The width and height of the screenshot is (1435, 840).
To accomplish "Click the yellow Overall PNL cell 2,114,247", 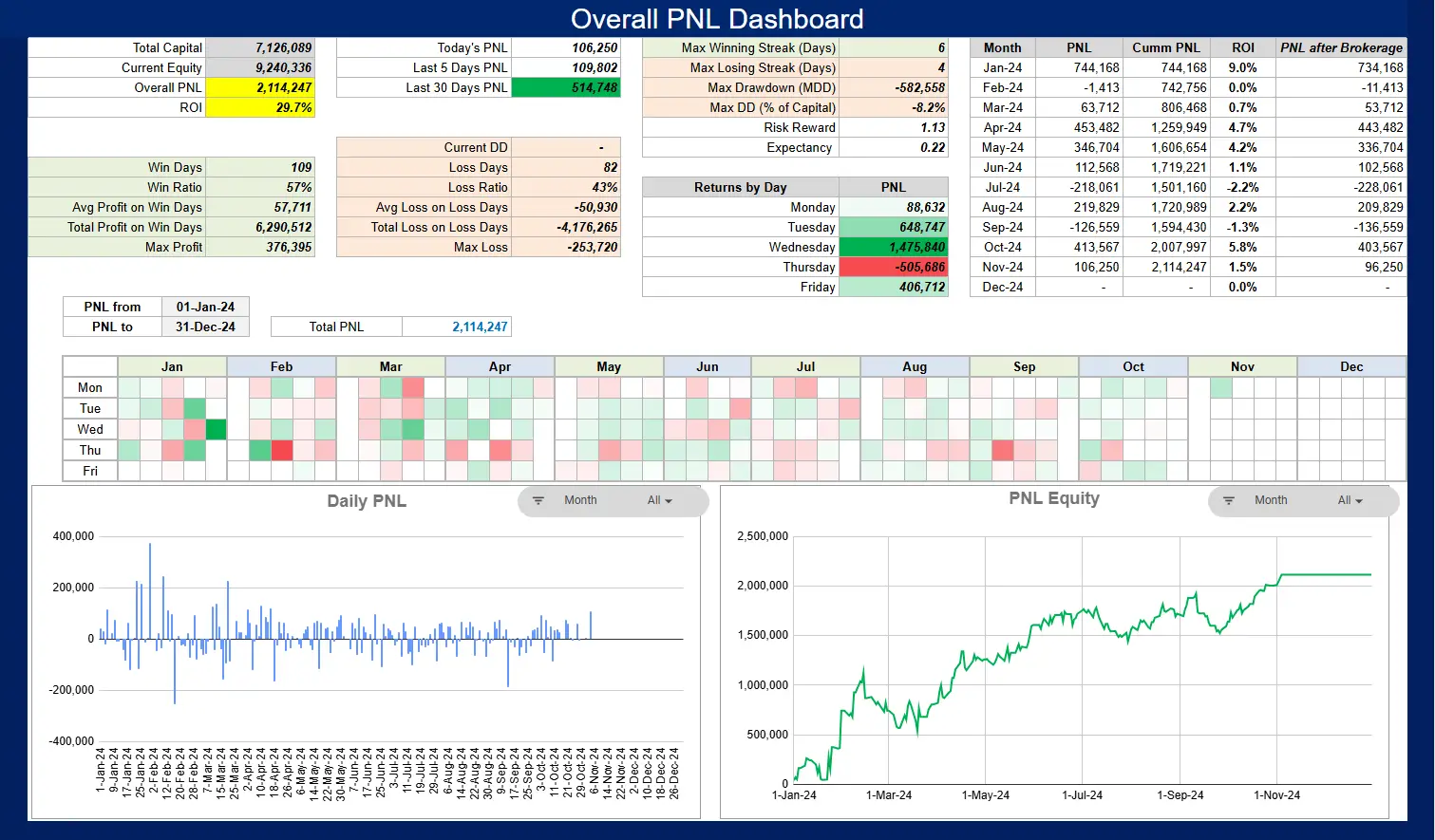I will click(259, 87).
